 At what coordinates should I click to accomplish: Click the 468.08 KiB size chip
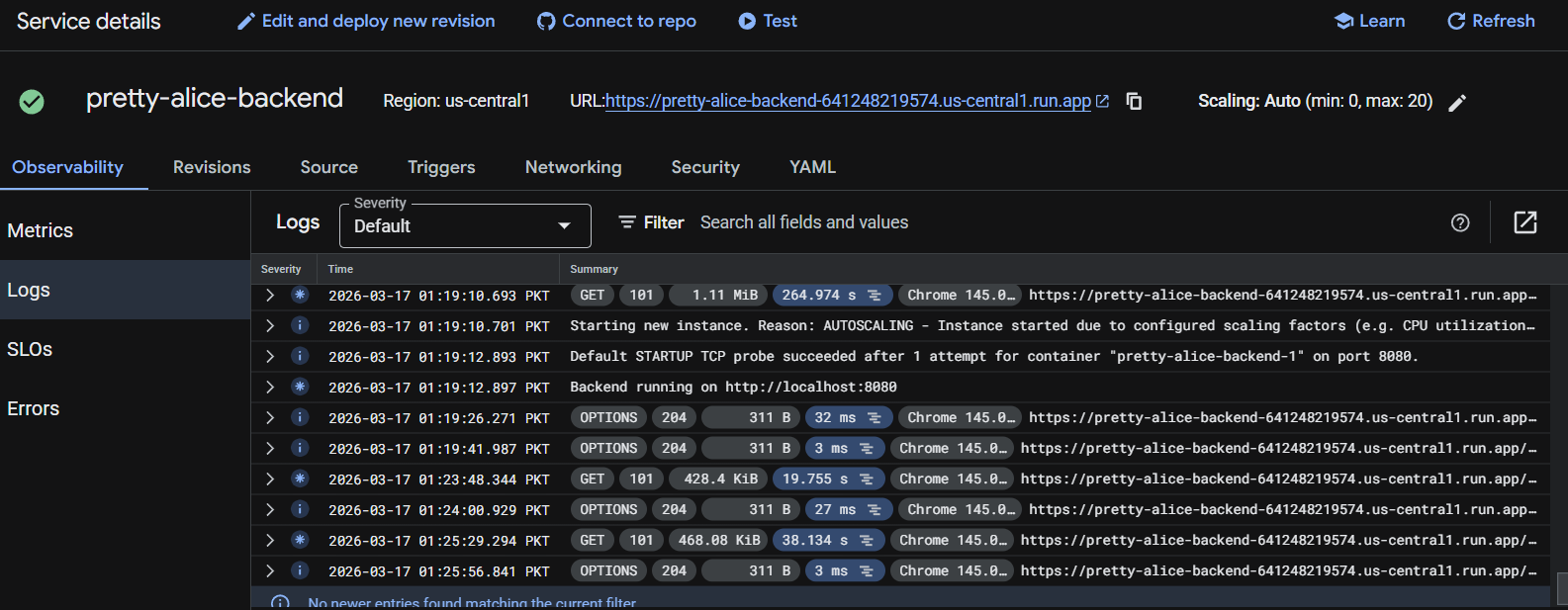[x=718, y=540]
